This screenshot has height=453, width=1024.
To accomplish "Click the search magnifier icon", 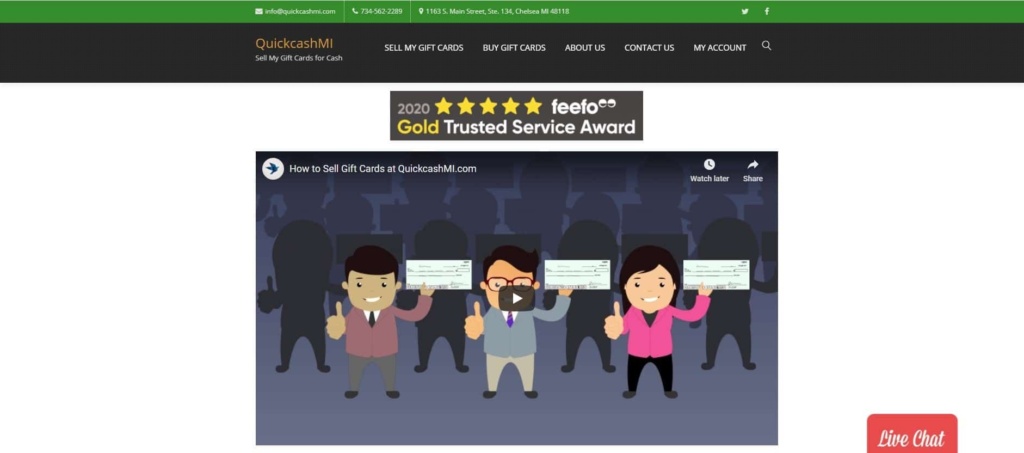I will tap(767, 46).
